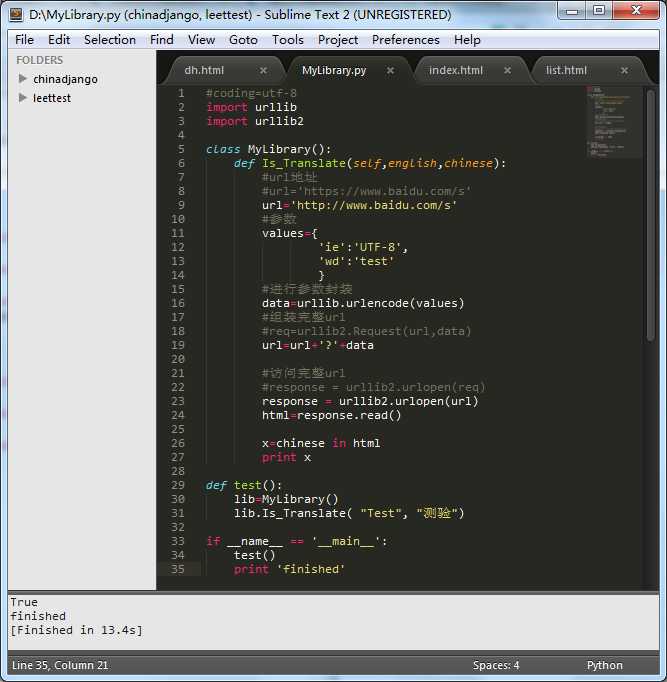Viewport: 667px width, 682px height.
Task: Click the 'import urllib2' line
Action: click(255, 121)
